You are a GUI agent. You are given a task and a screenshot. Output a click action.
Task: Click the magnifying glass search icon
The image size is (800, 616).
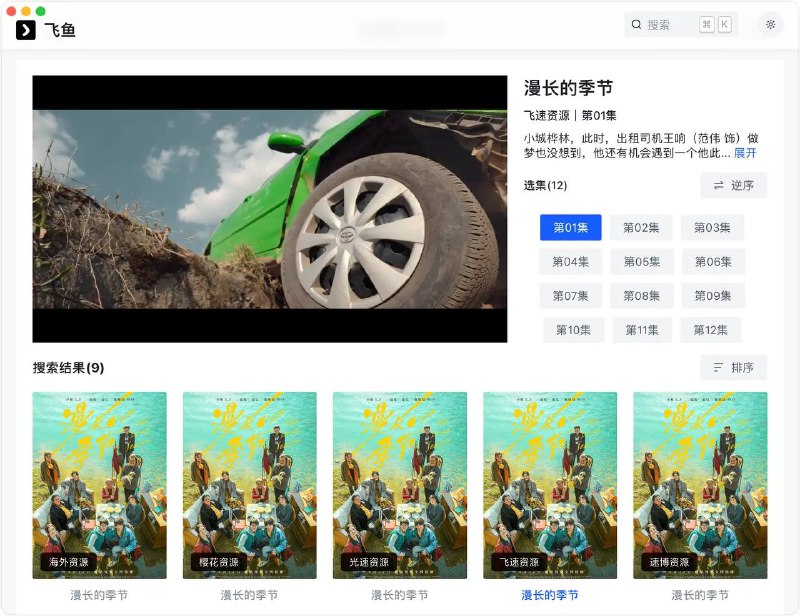(x=638, y=22)
